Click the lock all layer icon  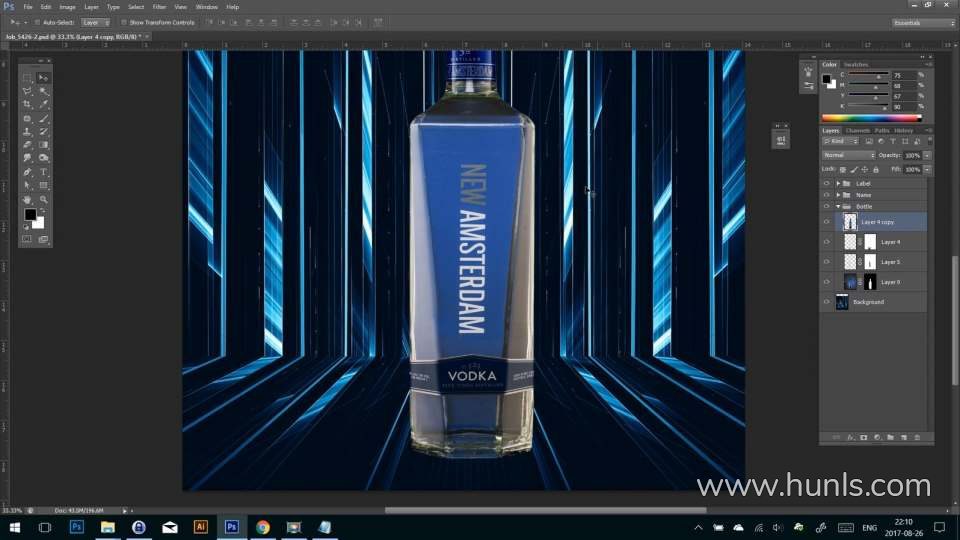pyautogui.click(x=876, y=170)
